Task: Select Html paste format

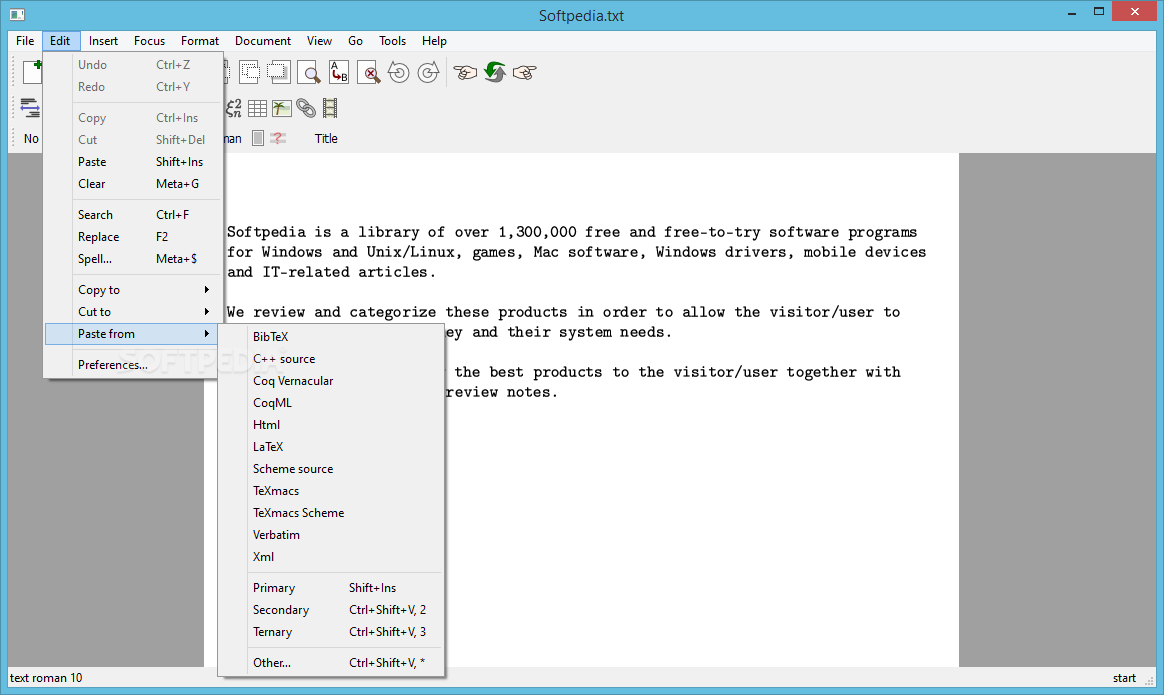Action: click(331, 425)
